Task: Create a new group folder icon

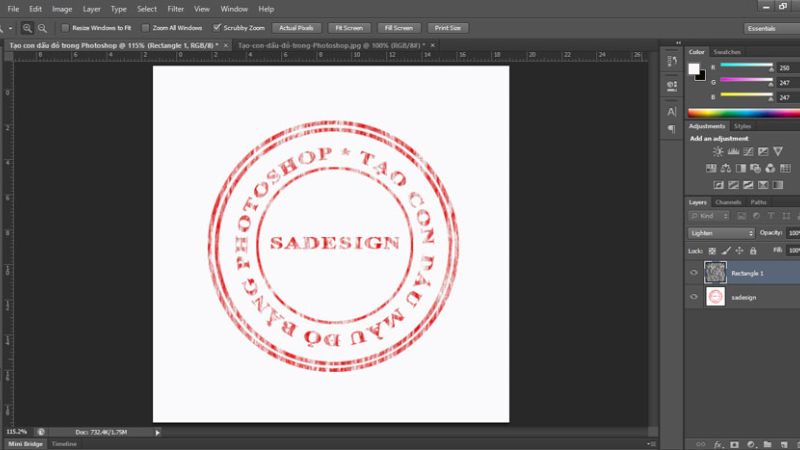Action: coord(767,445)
